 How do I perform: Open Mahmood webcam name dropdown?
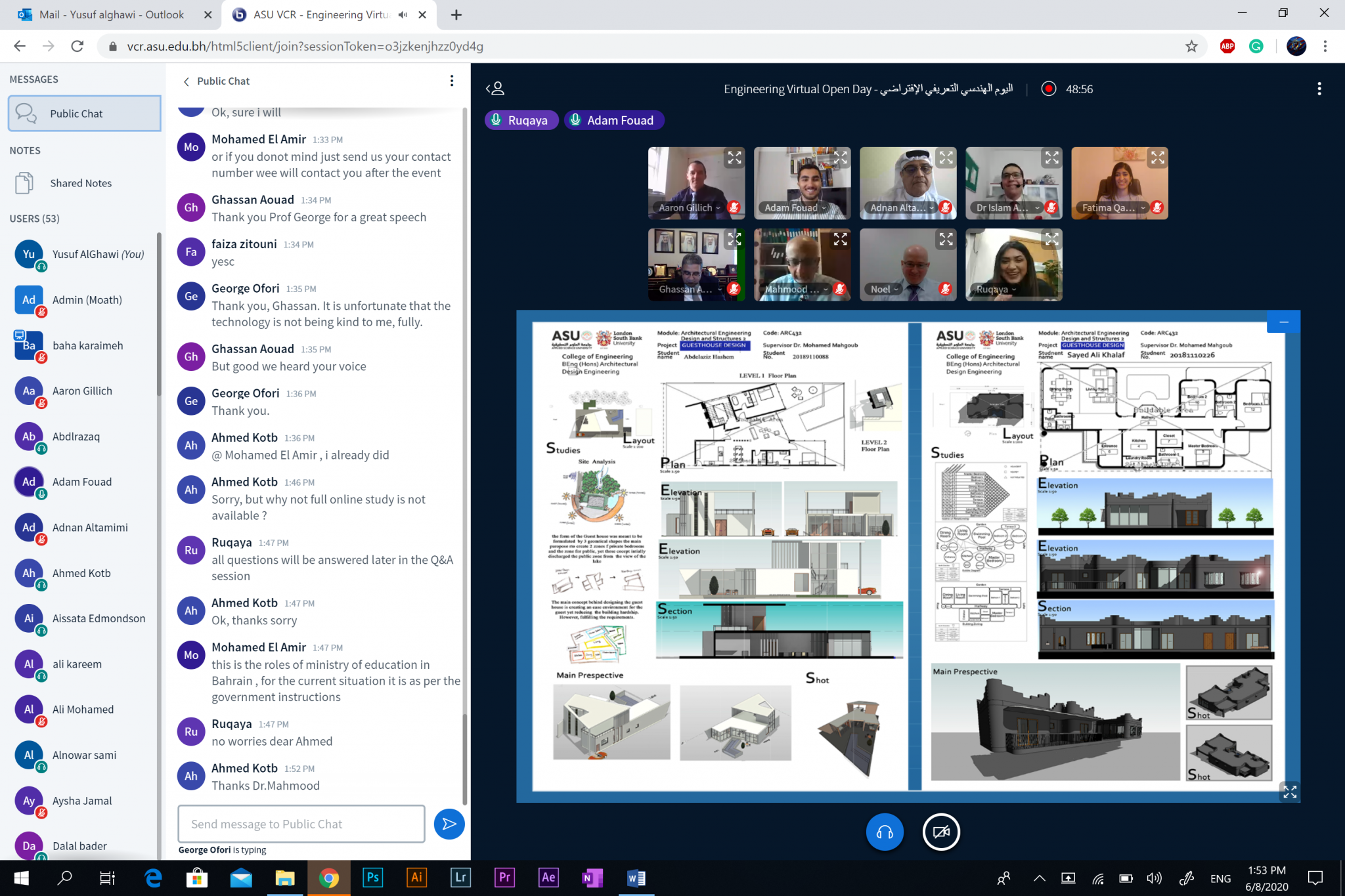coord(796,289)
